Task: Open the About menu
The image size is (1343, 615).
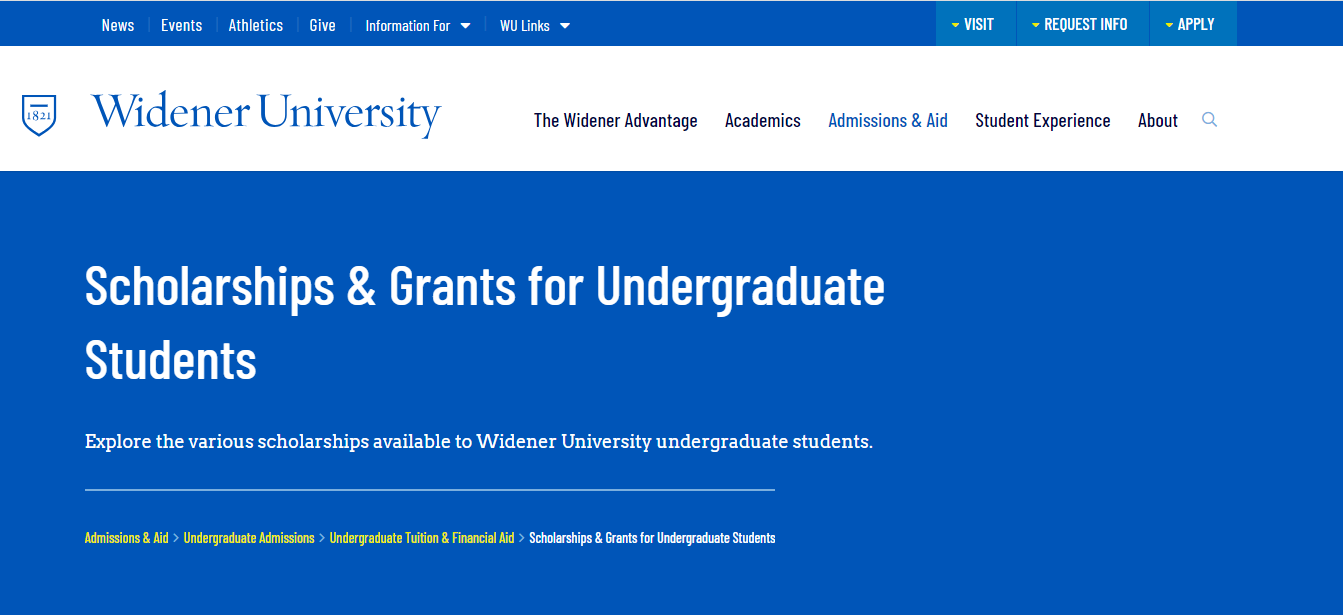Action: pyautogui.click(x=1158, y=120)
